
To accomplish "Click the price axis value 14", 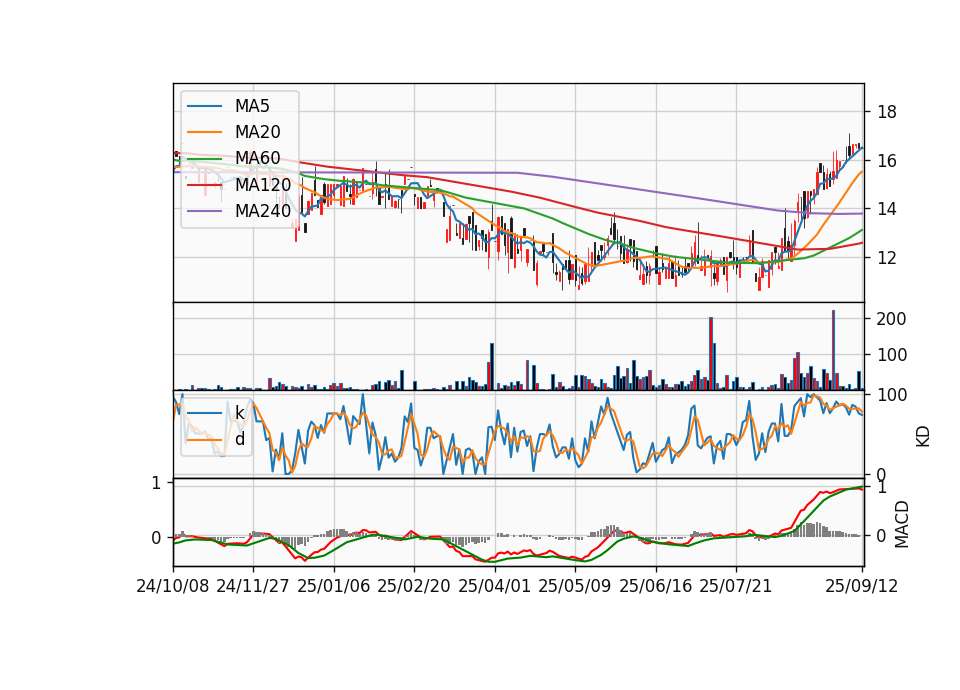I will [887, 209].
